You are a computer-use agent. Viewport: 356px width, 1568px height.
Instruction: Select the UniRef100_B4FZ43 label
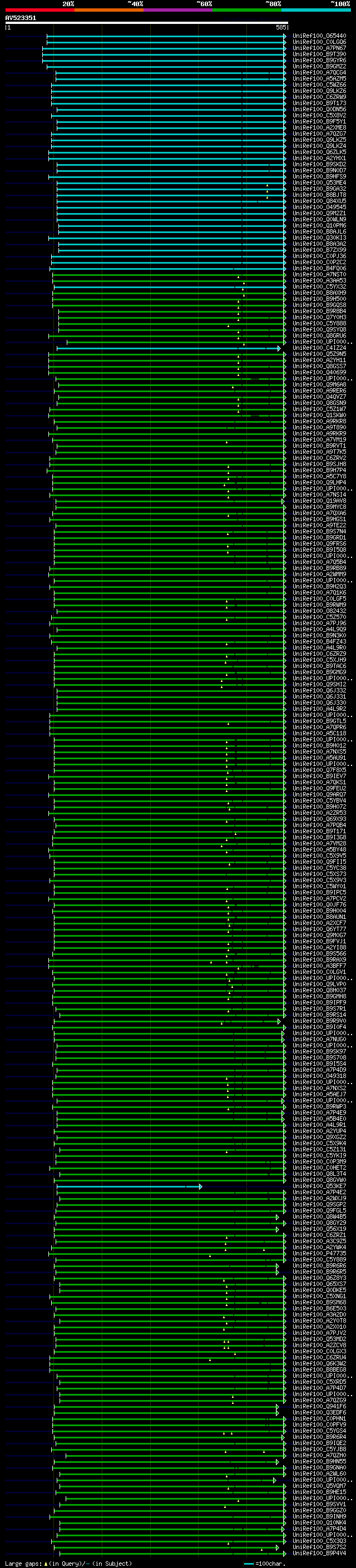pyautogui.click(x=319, y=641)
